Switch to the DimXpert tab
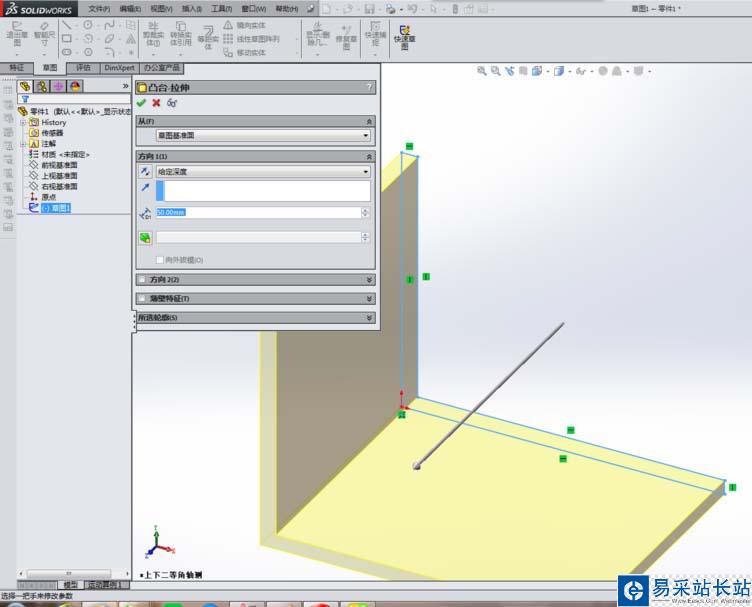Viewport: 752px width, 607px height. click(119, 68)
